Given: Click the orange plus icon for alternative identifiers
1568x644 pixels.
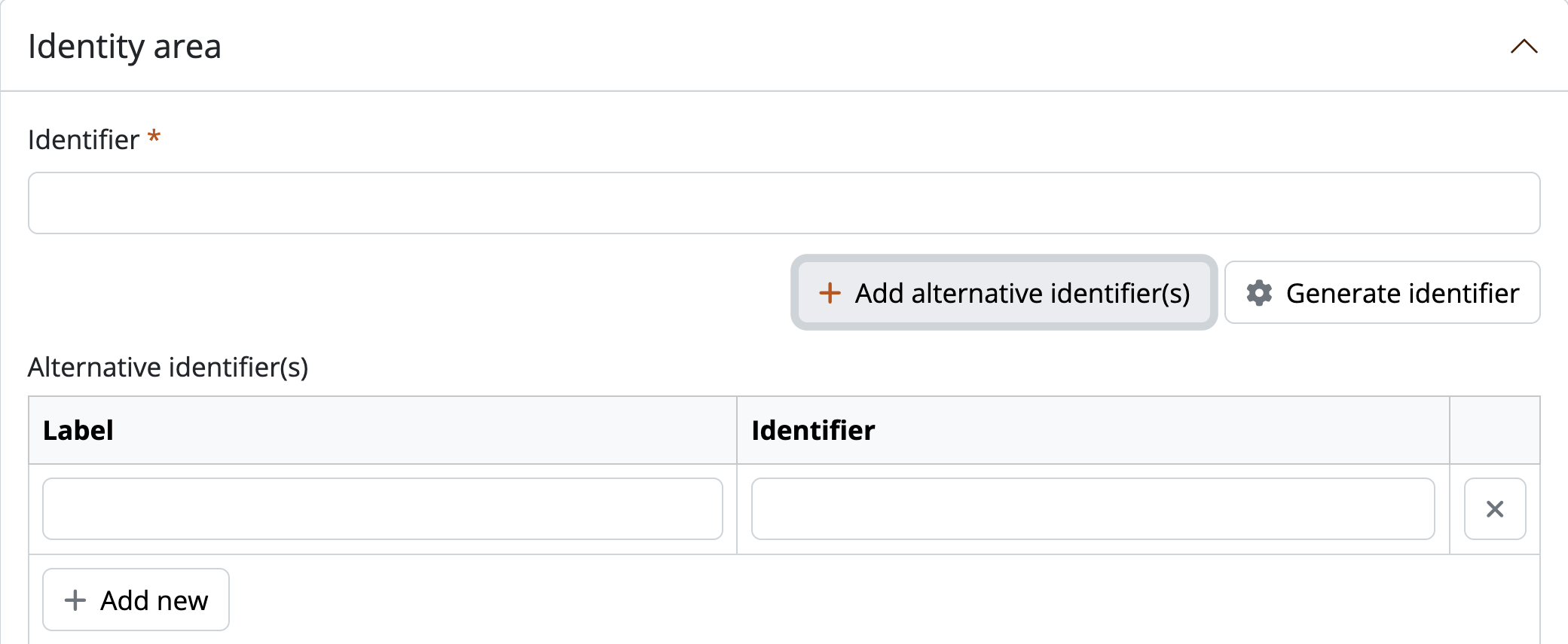Looking at the screenshot, I should coord(830,293).
